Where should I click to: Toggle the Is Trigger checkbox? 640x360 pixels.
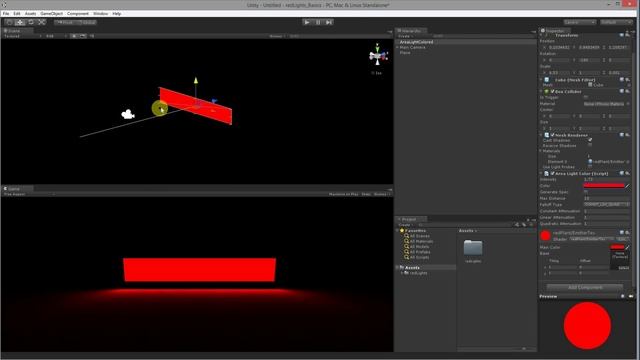[586, 97]
